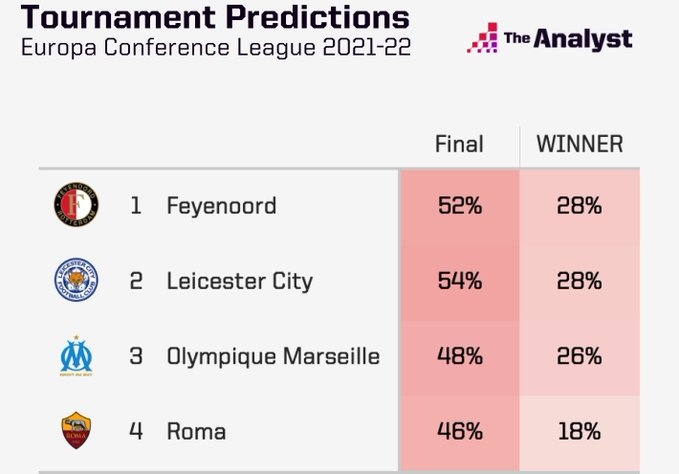
Task: Click Feyenoord's 52% Final cell
Action: 460,207
